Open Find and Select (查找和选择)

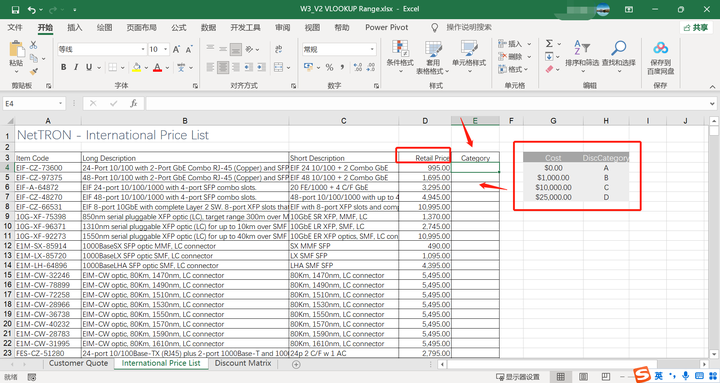(619, 56)
